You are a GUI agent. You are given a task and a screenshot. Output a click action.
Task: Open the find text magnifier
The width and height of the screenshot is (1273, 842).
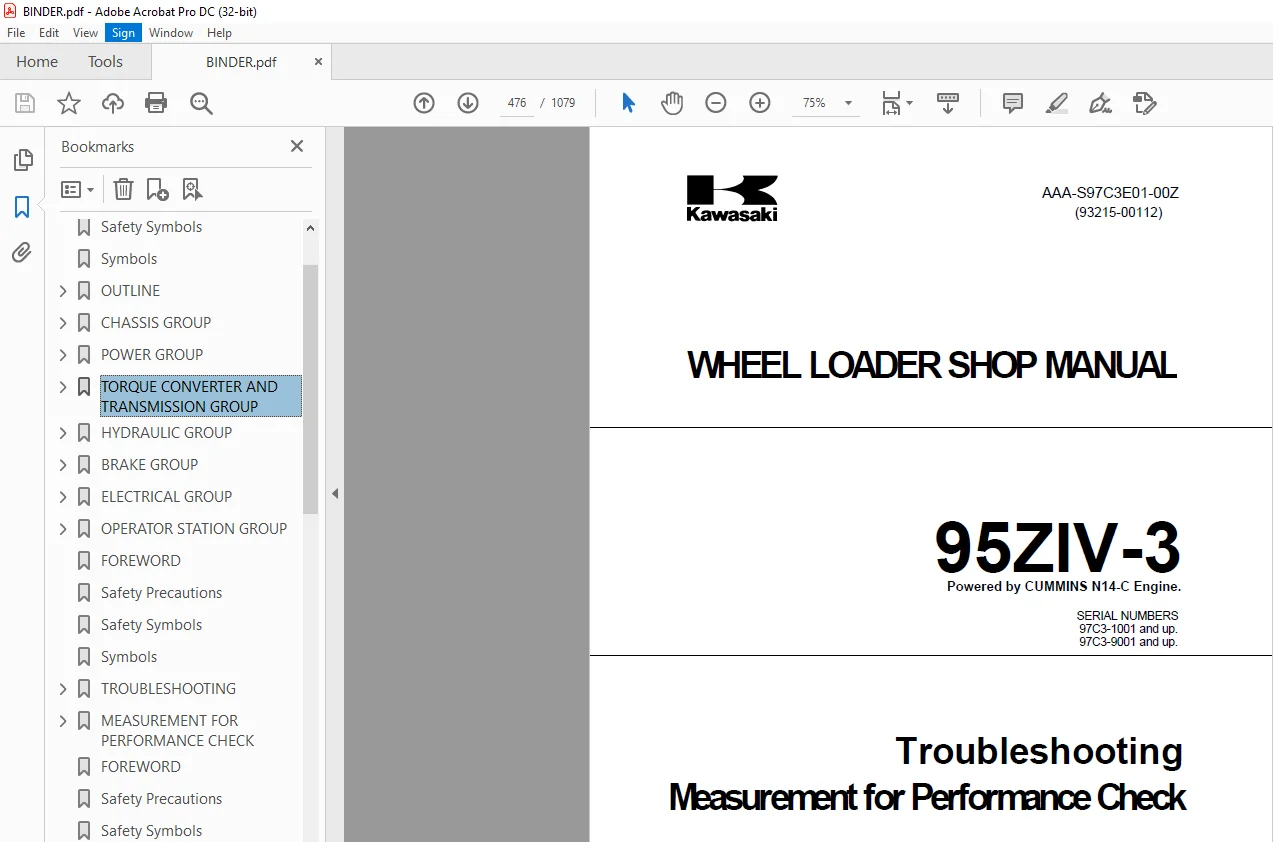[201, 103]
